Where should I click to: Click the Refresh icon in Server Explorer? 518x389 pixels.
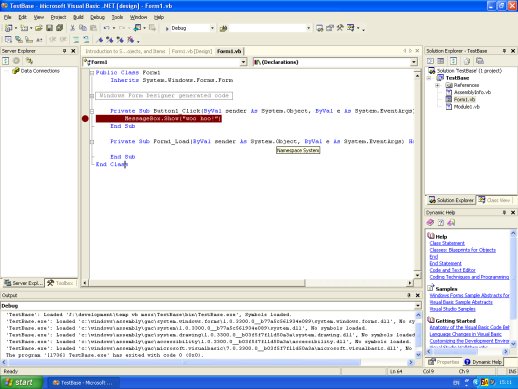point(6,61)
